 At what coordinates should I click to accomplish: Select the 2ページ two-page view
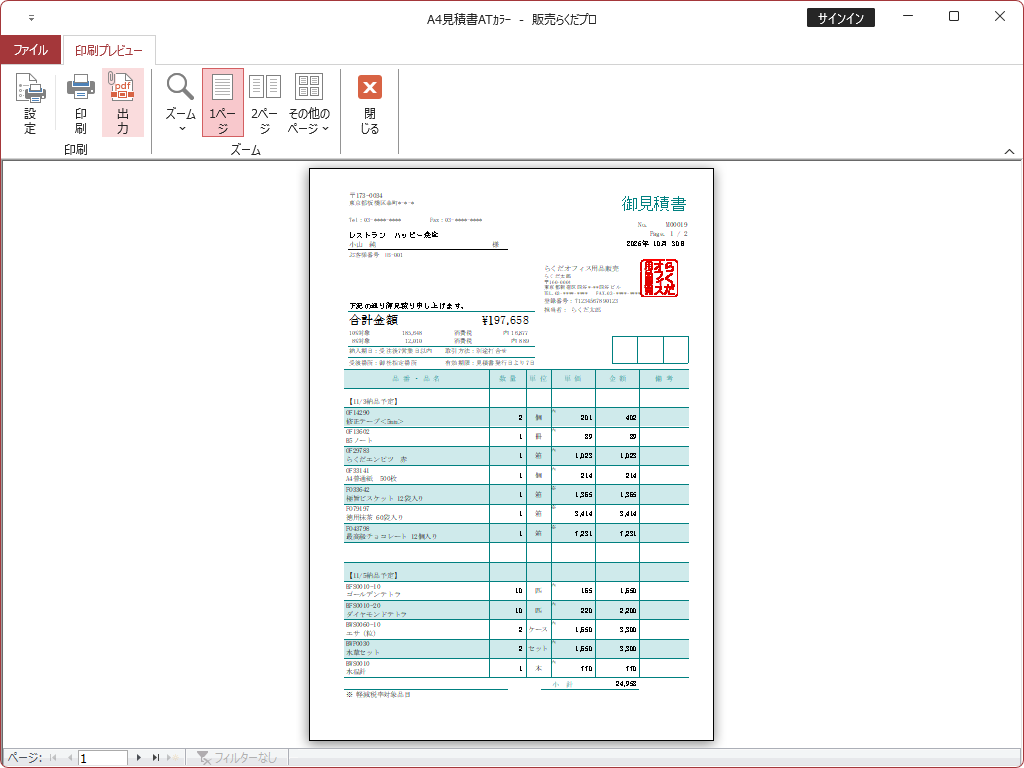coord(265,103)
